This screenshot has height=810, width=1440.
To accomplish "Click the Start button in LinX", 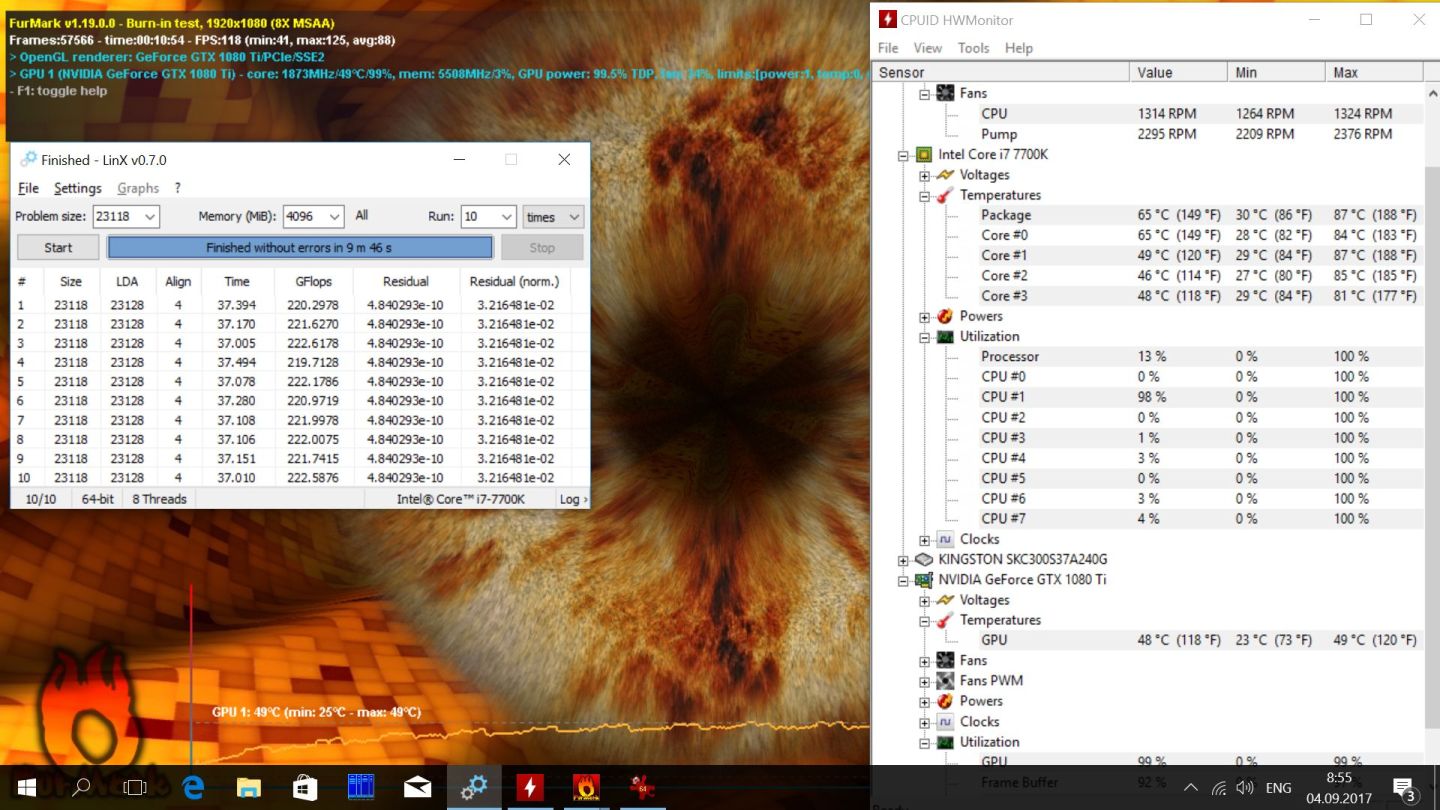I will tap(58, 248).
